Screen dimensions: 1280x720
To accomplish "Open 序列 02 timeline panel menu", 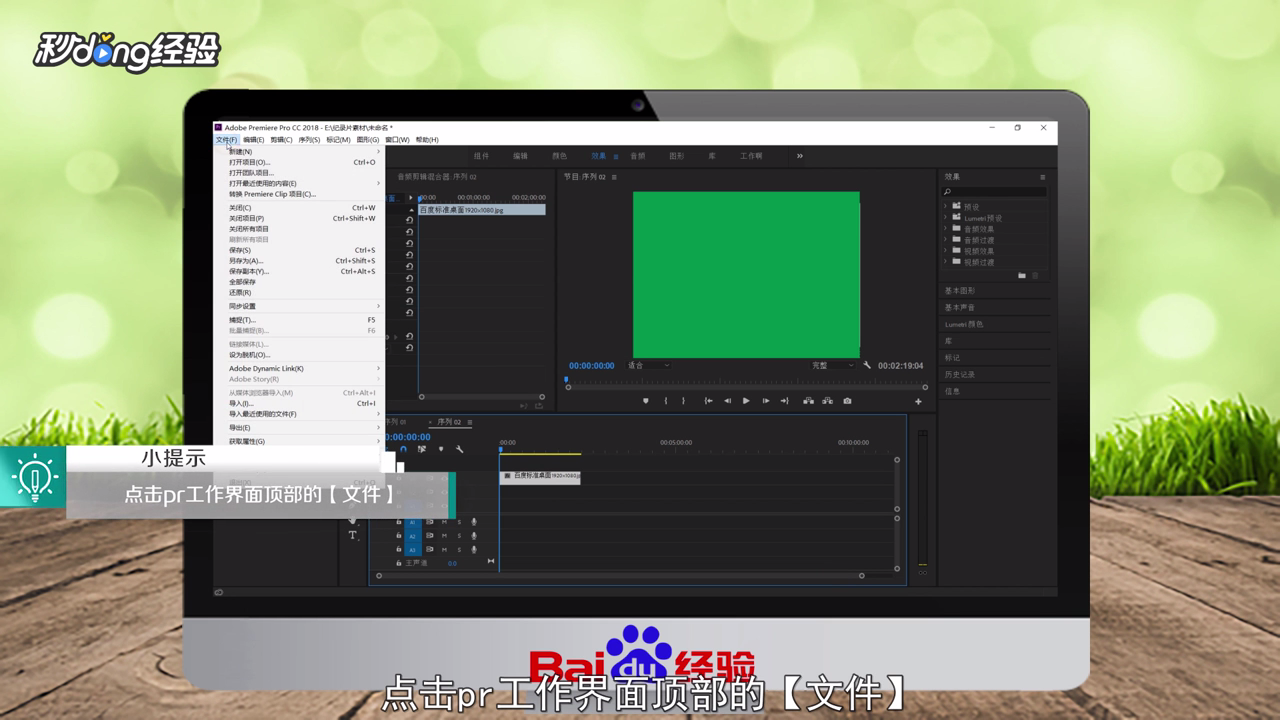I will tap(470, 422).
